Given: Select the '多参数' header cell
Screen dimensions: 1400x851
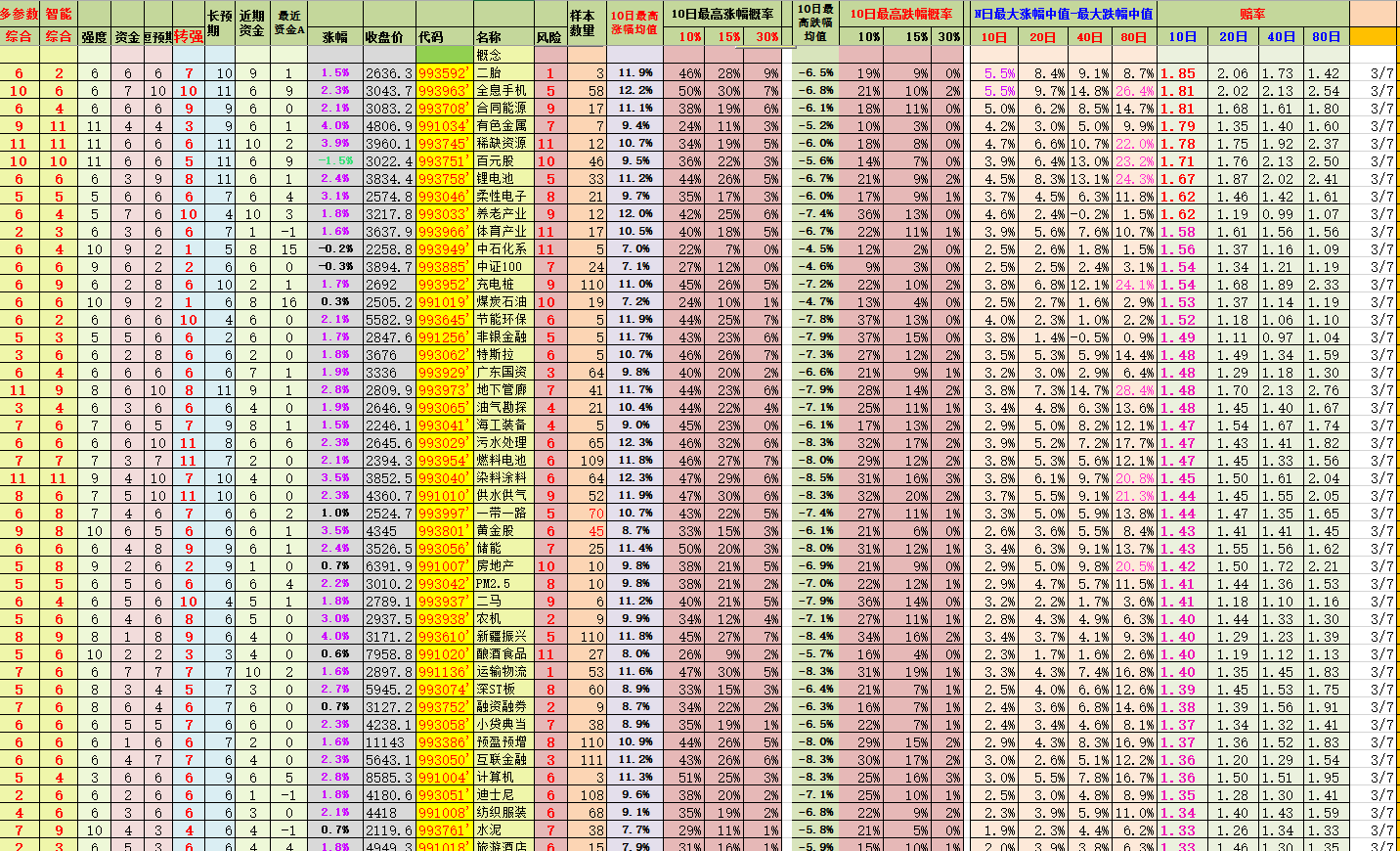Looking at the screenshot, I should 19,14.
